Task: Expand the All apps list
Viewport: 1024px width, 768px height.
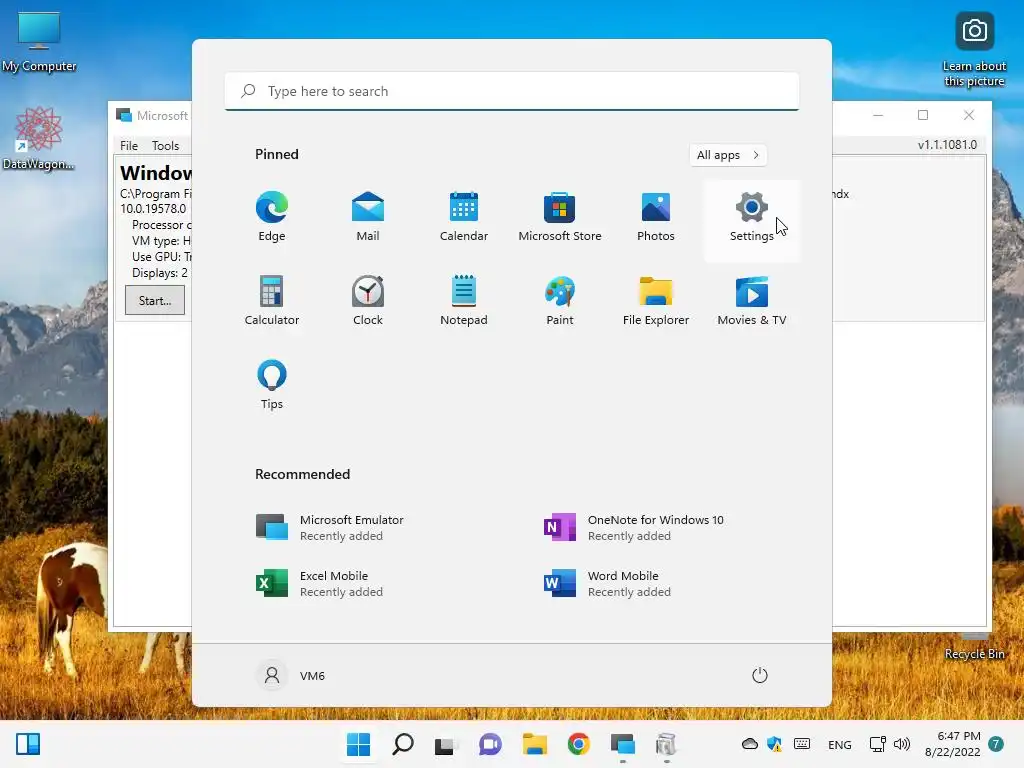Action: [x=728, y=155]
